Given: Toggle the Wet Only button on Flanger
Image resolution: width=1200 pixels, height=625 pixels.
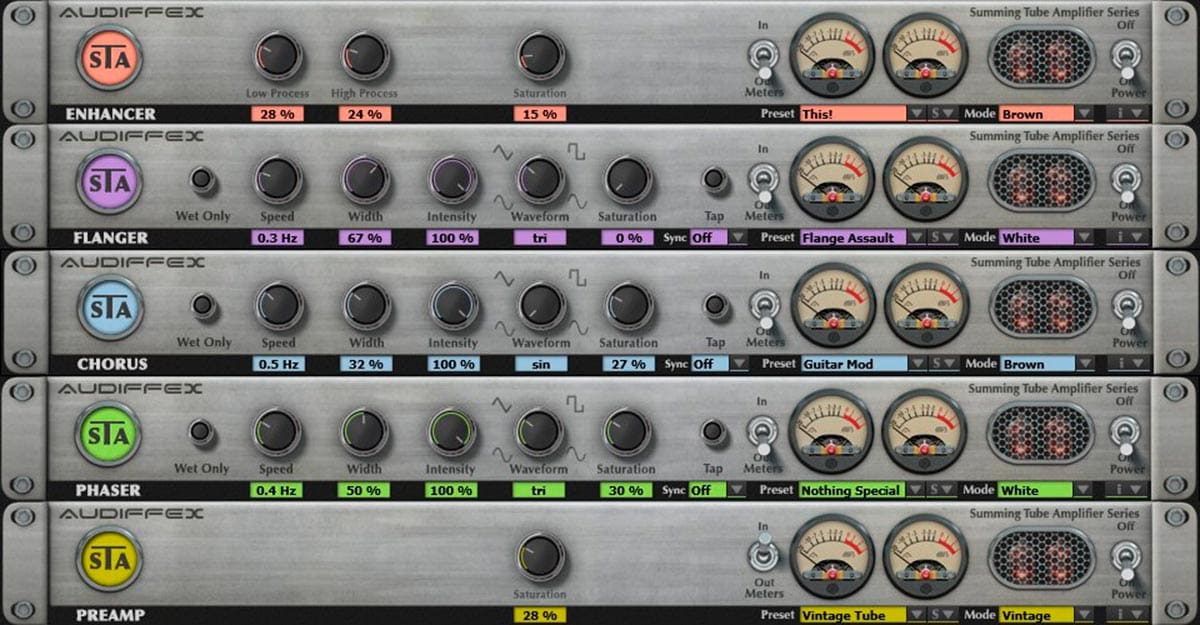Looking at the screenshot, I should [x=203, y=180].
